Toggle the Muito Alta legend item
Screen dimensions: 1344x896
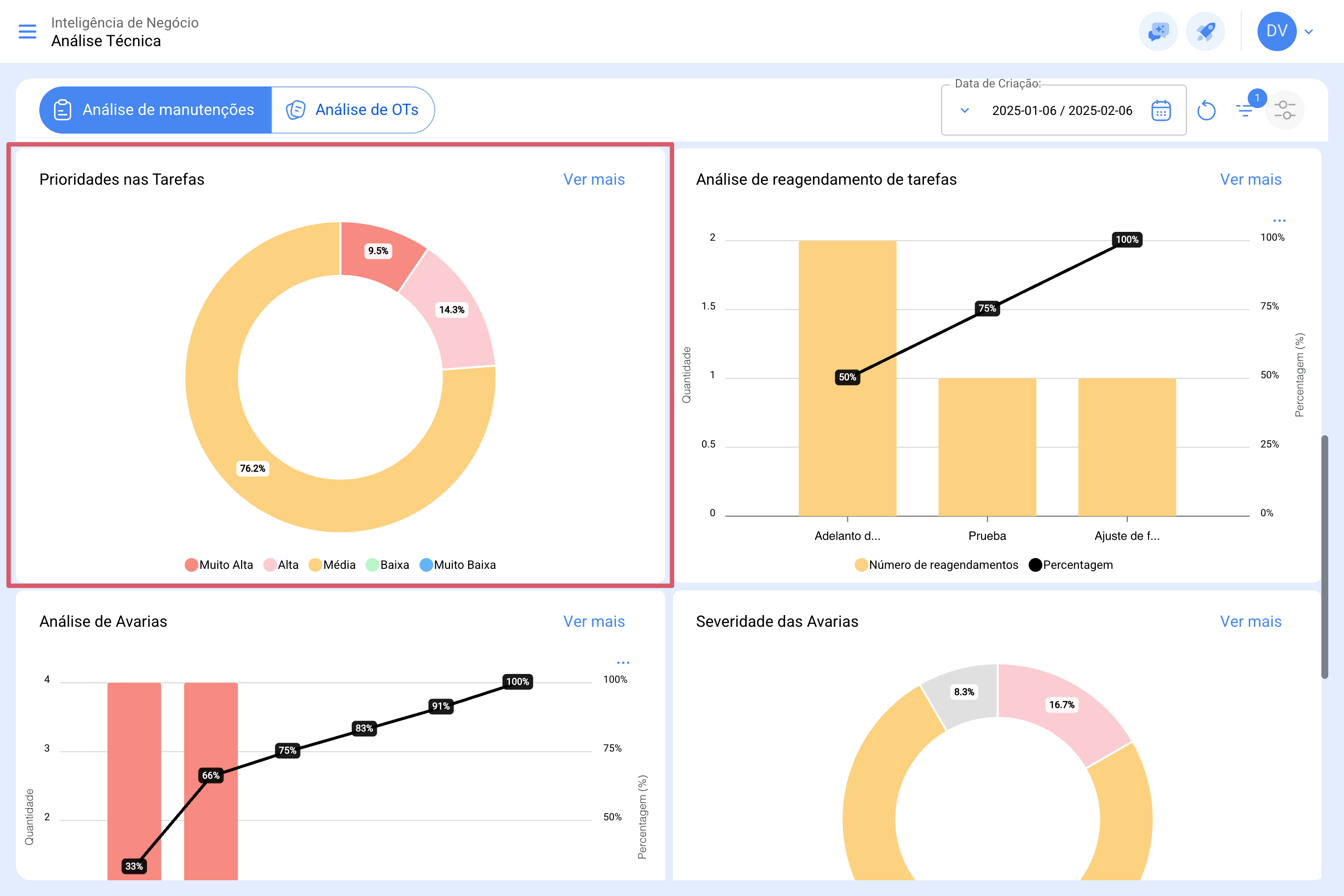(219, 564)
